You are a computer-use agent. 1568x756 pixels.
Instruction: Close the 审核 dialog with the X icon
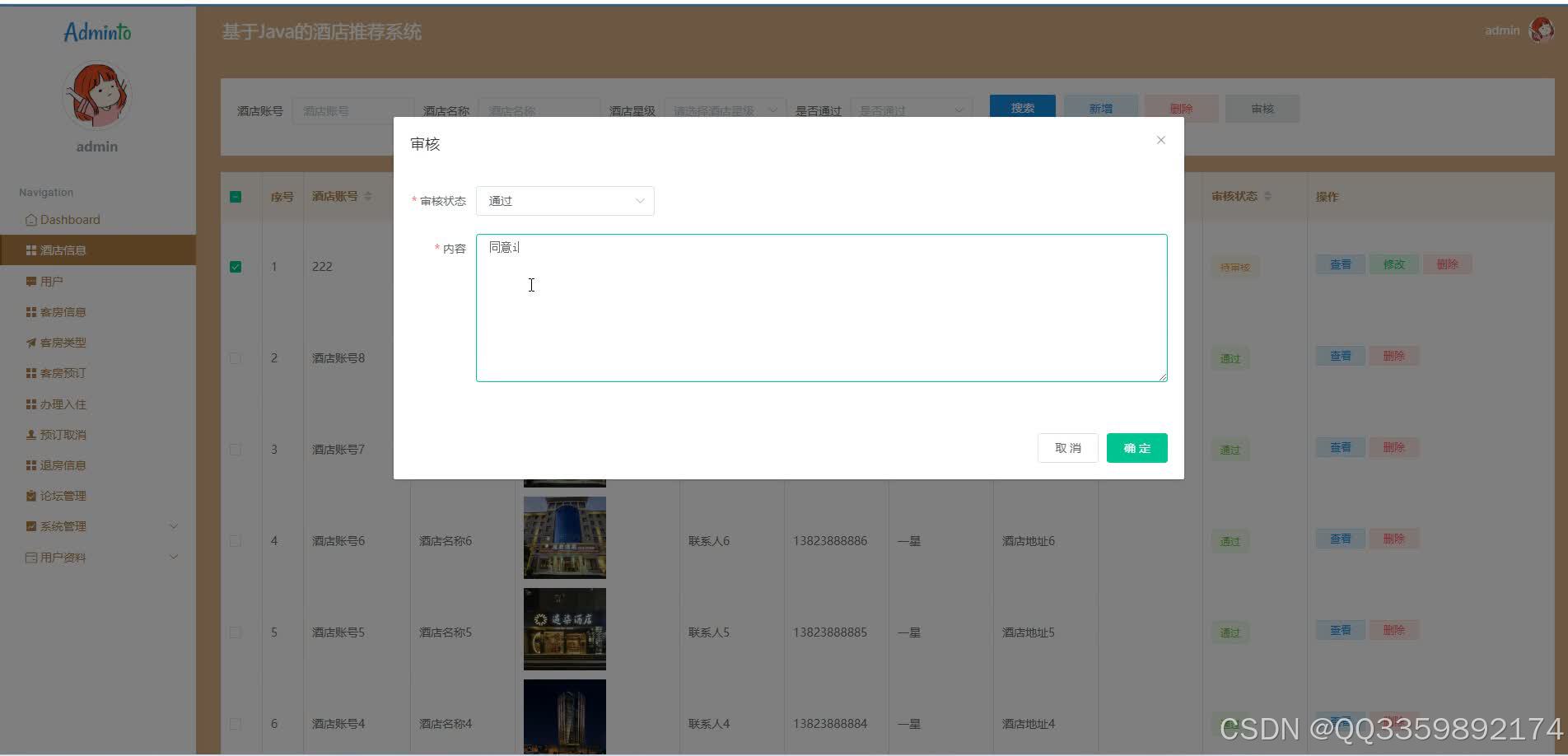pyautogui.click(x=1160, y=140)
